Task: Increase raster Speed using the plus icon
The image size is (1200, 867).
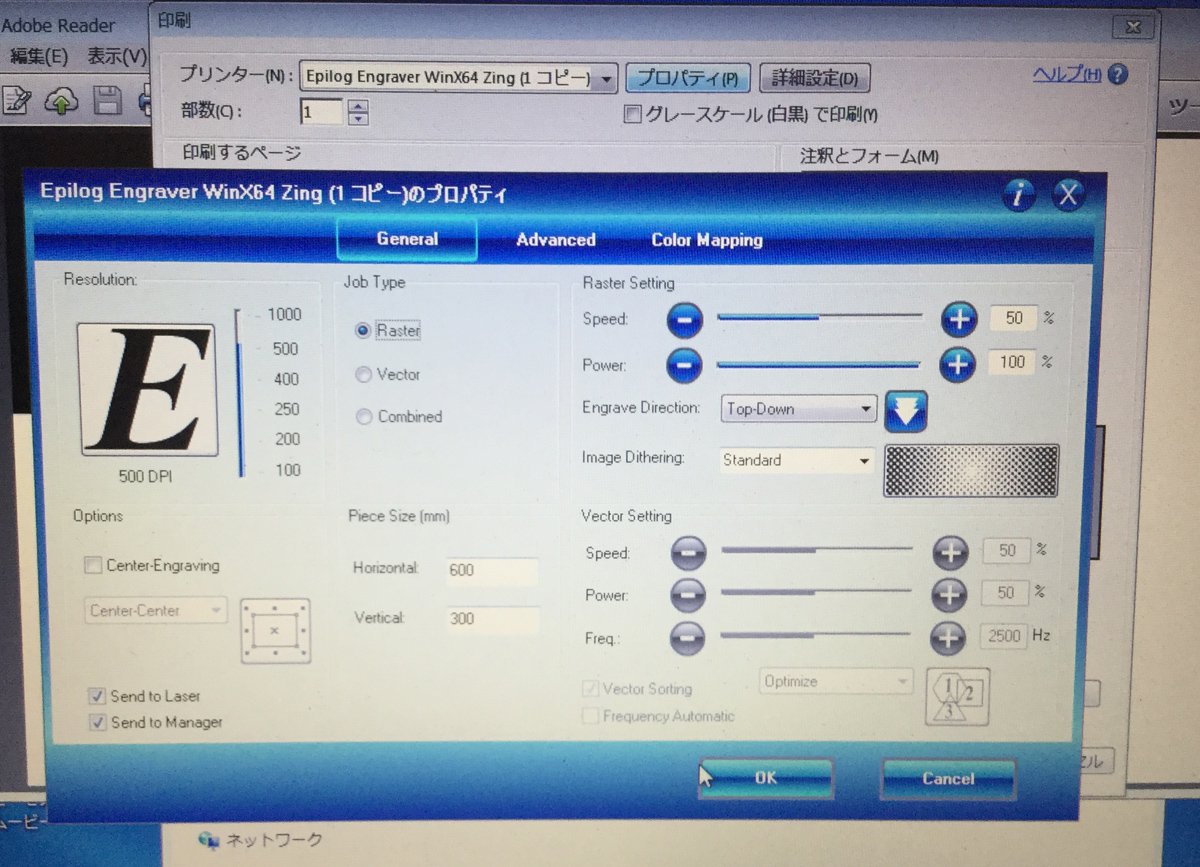Action: click(x=958, y=318)
